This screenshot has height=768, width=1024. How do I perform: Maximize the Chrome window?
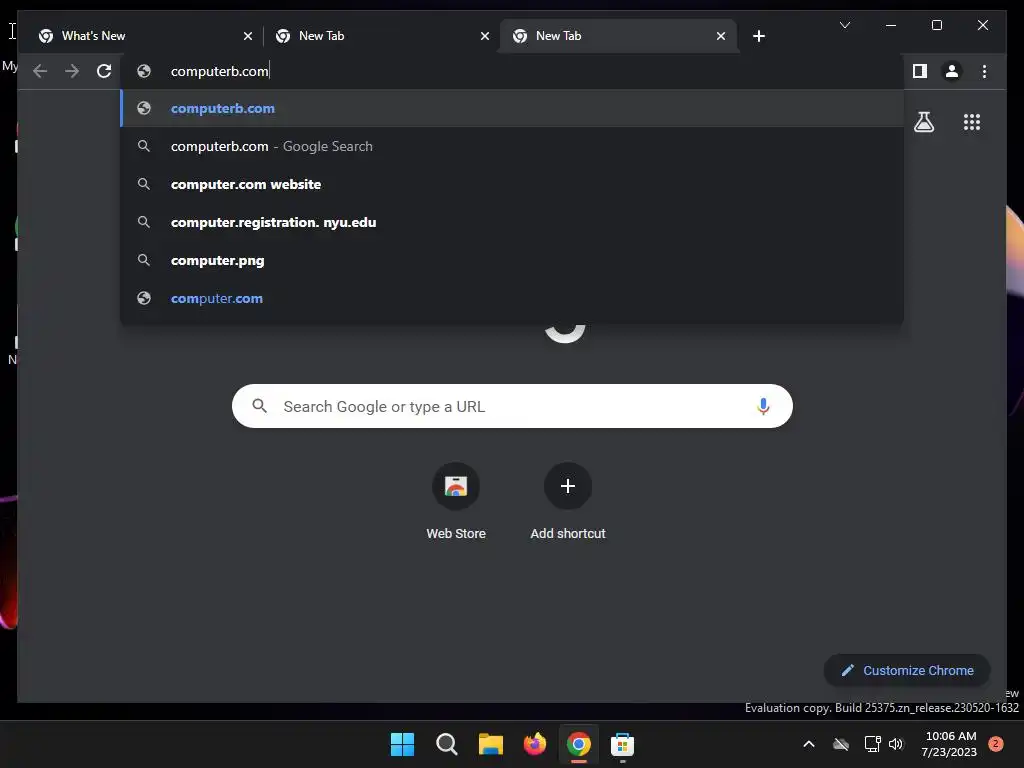(936, 25)
